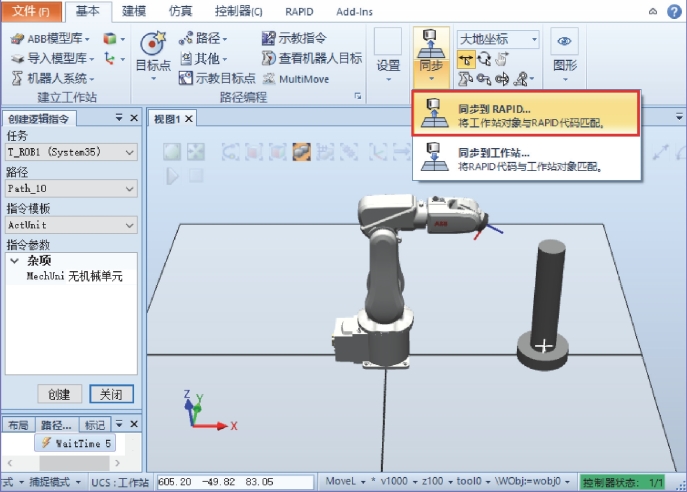Screen dimensions: 687x492
Task: Open the 捕捉模式 snap mode dropdown
Action: pos(54,482)
